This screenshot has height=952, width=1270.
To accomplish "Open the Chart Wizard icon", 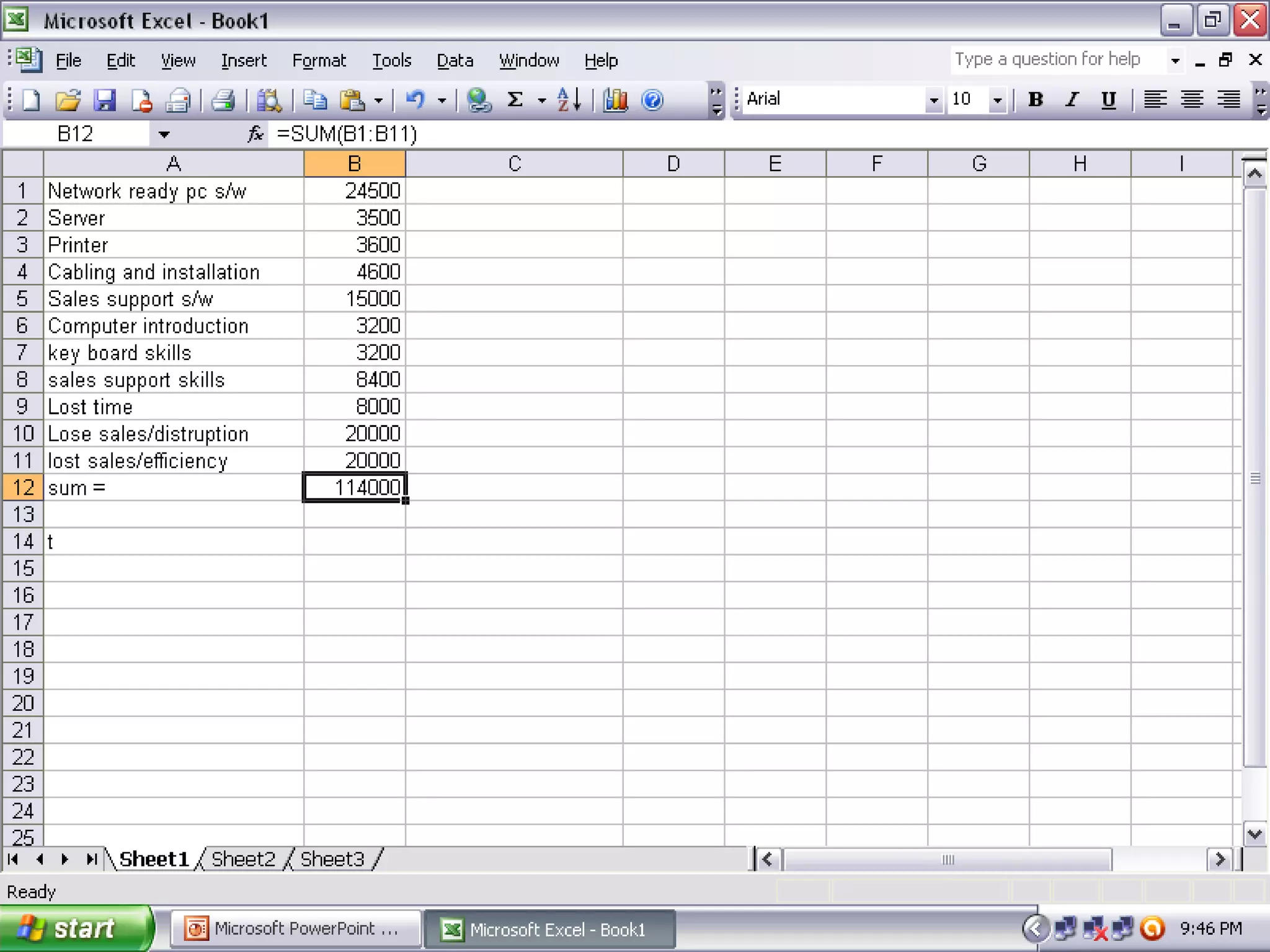I will tap(615, 100).
